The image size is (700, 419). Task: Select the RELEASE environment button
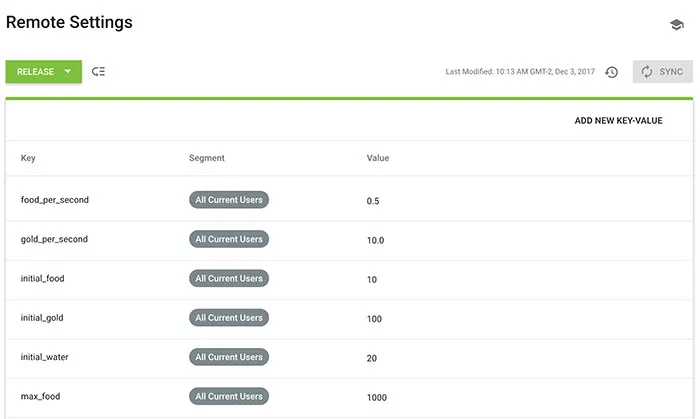[43, 71]
